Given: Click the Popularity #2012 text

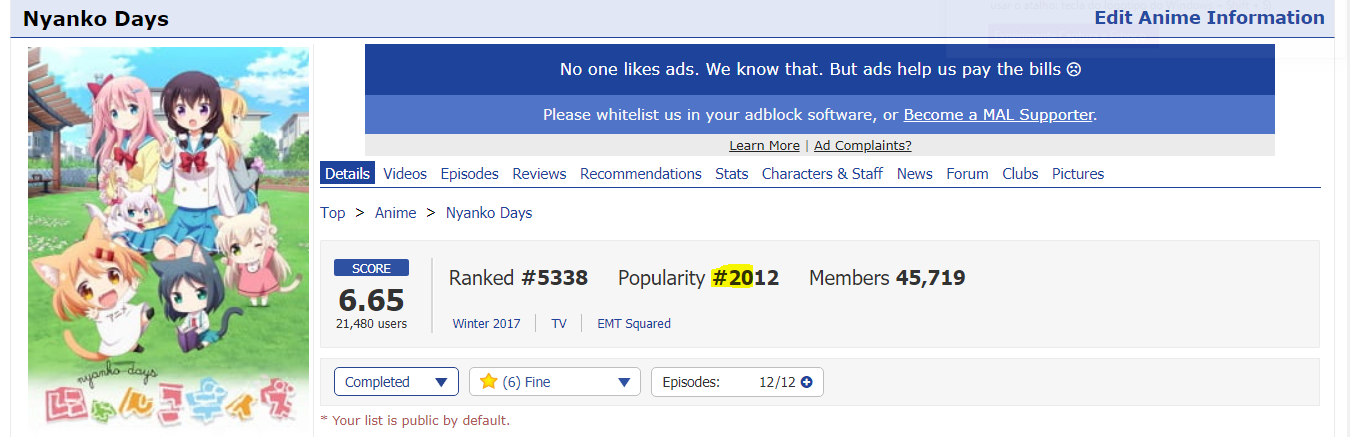Looking at the screenshot, I should pos(698,278).
